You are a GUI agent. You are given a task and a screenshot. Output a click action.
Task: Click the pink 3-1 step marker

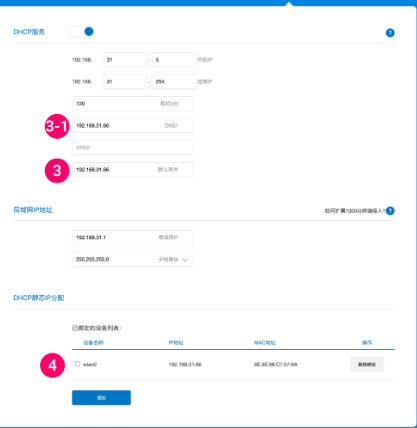pyautogui.click(x=57, y=126)
